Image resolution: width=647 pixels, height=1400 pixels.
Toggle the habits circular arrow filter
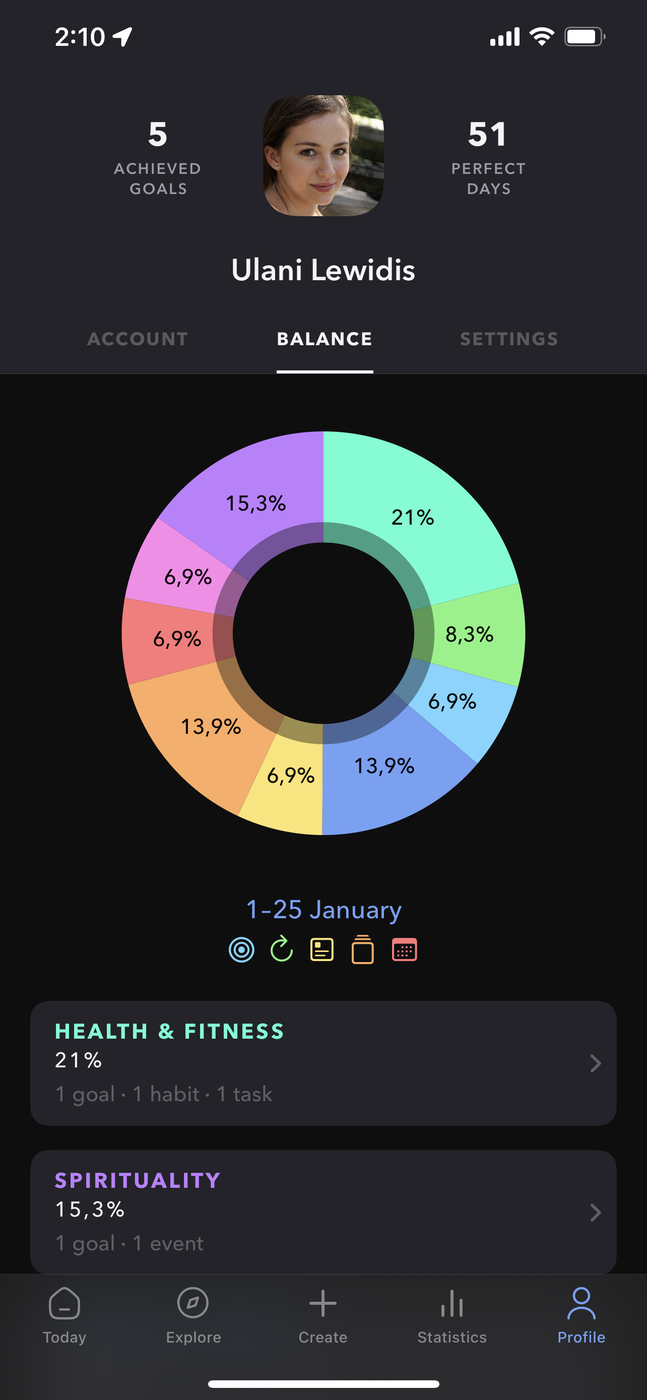click(x=282, y=950)
